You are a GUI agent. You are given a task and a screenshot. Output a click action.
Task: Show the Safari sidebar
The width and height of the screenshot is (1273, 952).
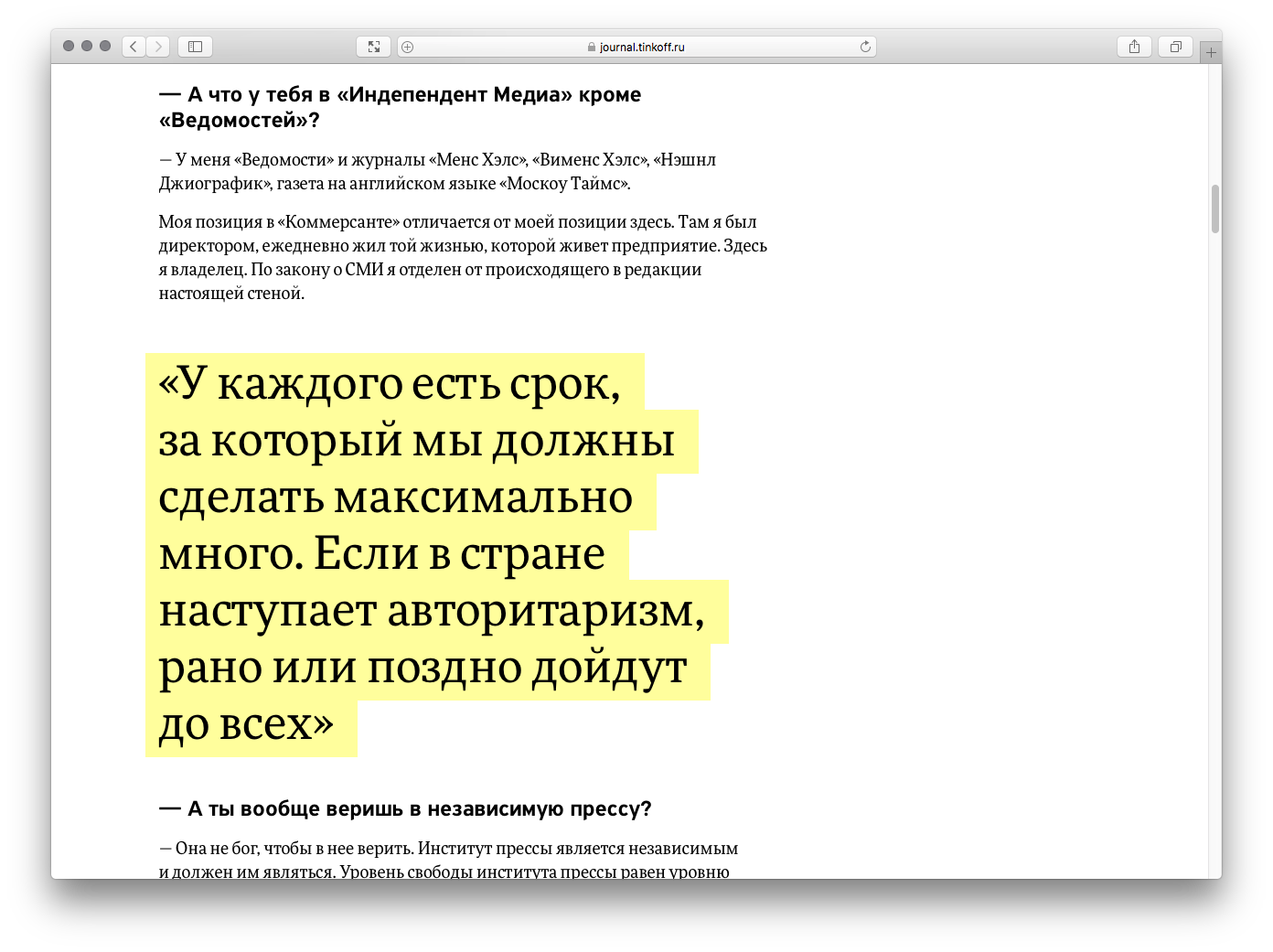(195, 47)
